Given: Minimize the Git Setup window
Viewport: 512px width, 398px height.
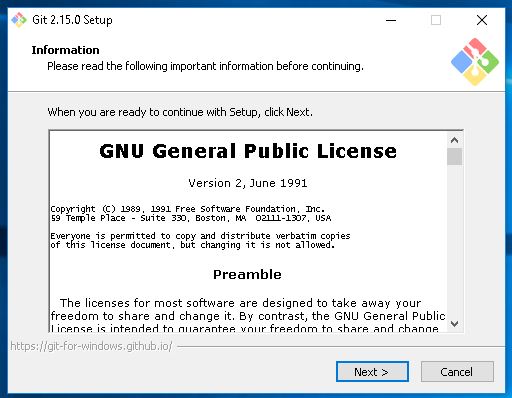Looking at the screenshot, I should coord(391,20).
